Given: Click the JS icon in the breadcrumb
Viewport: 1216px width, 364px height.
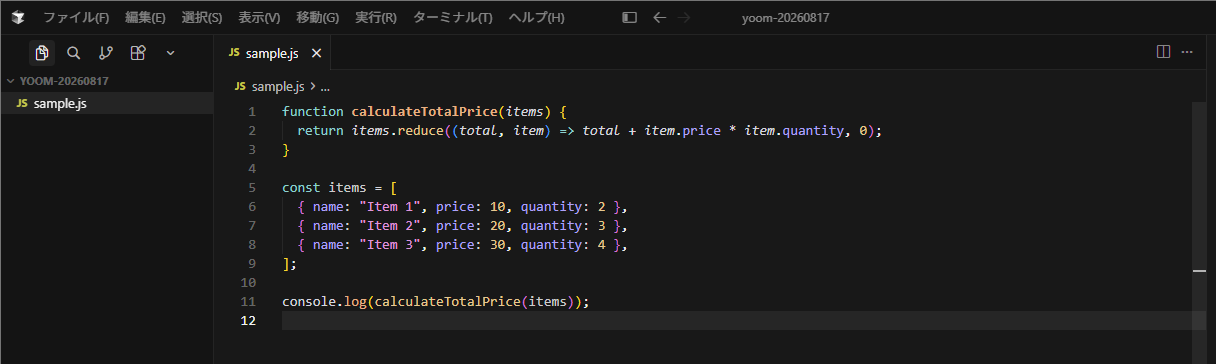Looking at the screenshot, I should click(240, 87).
